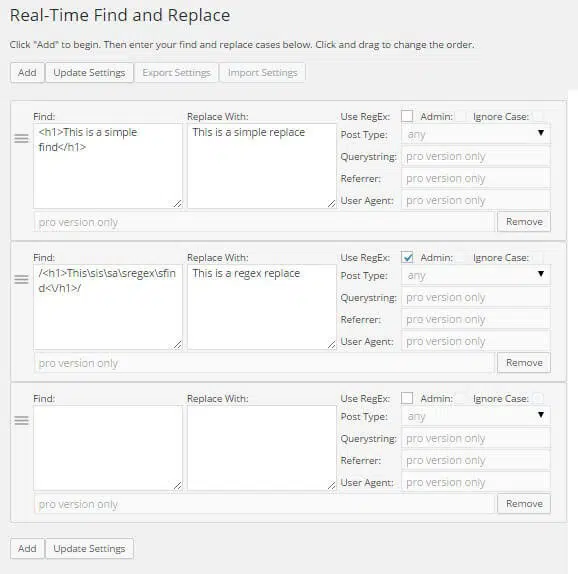Screen dimensions: 578x574
Task: Grab the third rule's drag handle icon
Action: [21, 420]
